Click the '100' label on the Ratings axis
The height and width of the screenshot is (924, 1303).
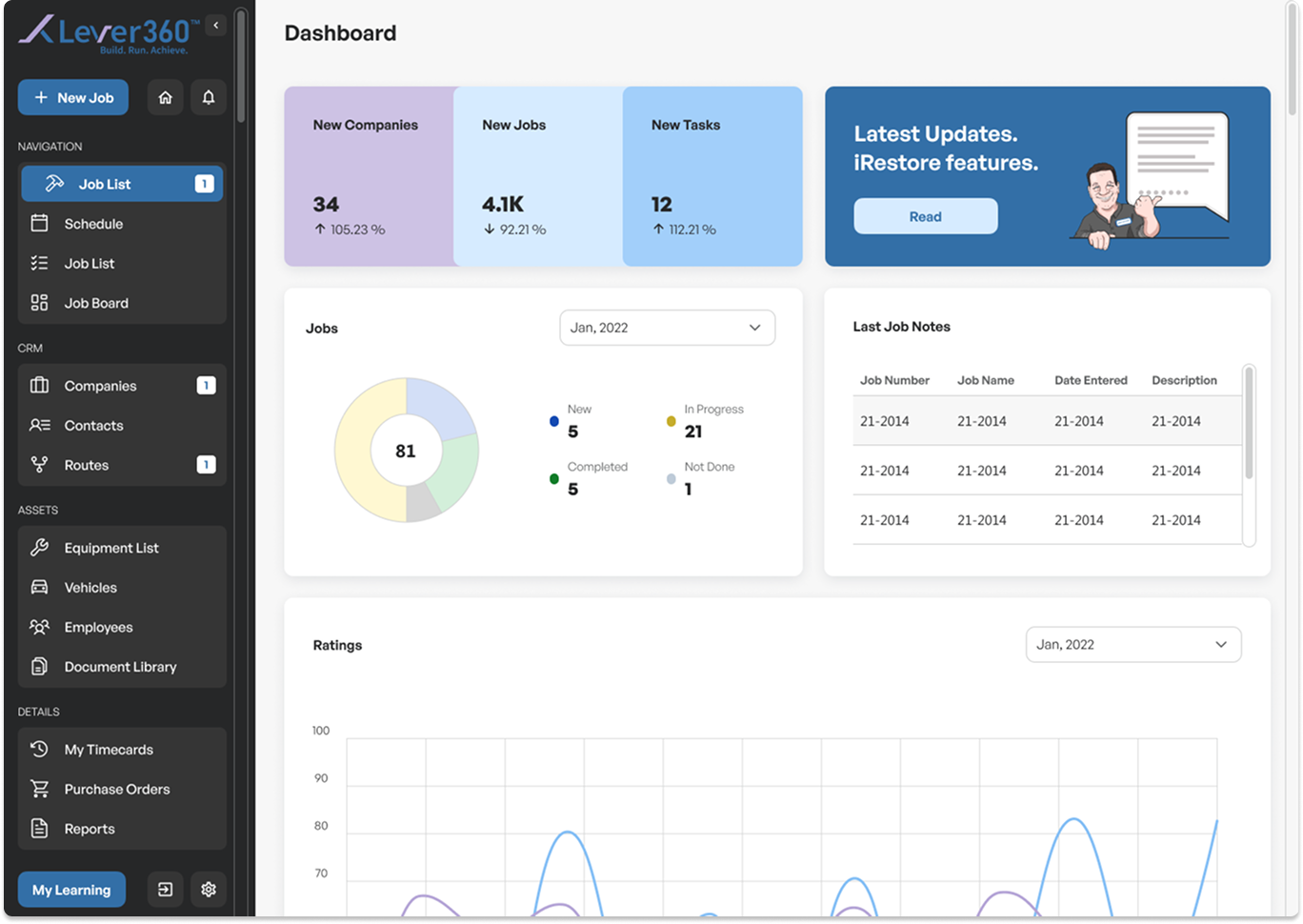pyautogui.click(x=321, y=731)
